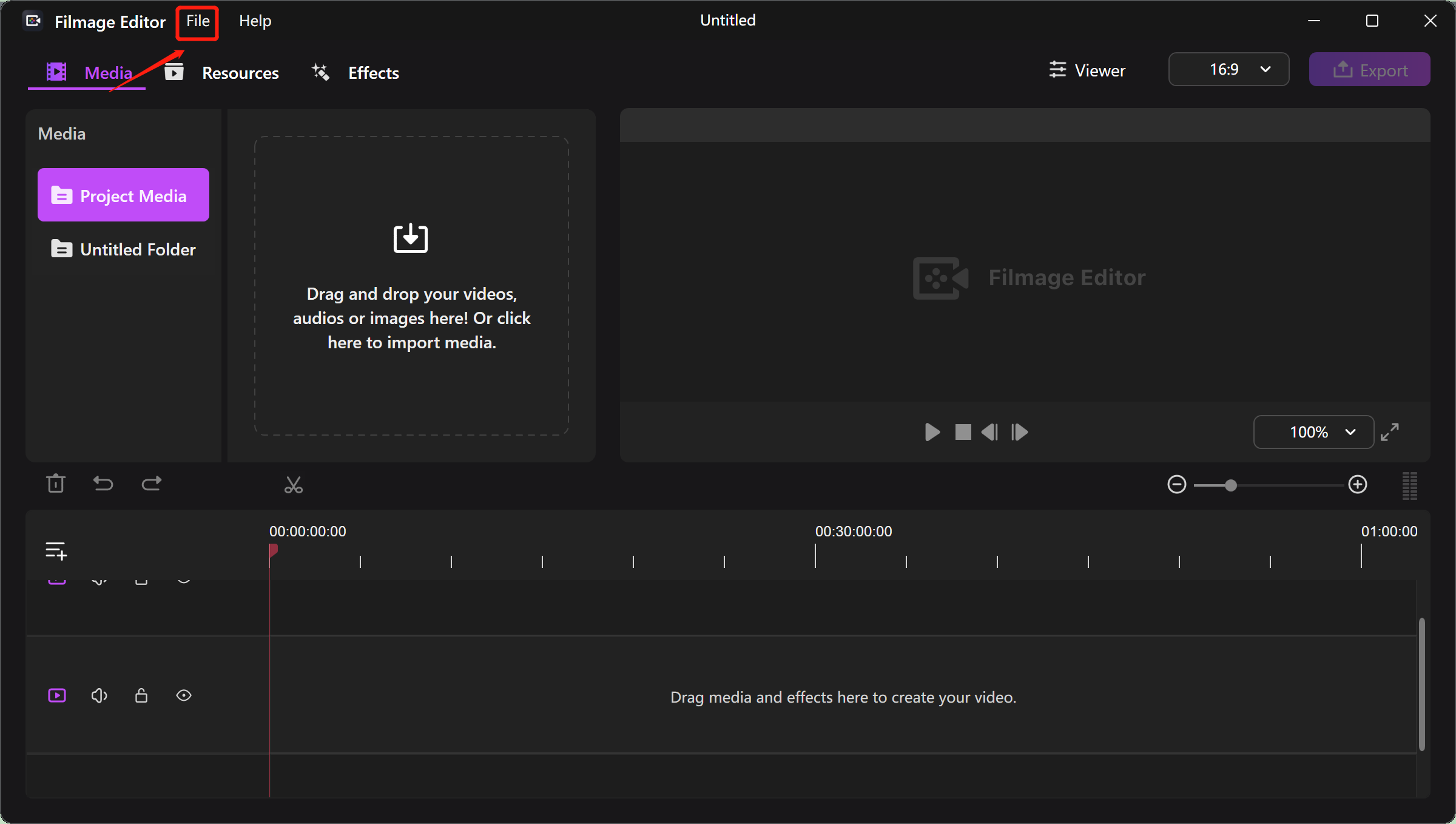This screenshot has height=824, width=1456.
Task: Click the timeline zoom slider handle
Action: pos(1230,485)
